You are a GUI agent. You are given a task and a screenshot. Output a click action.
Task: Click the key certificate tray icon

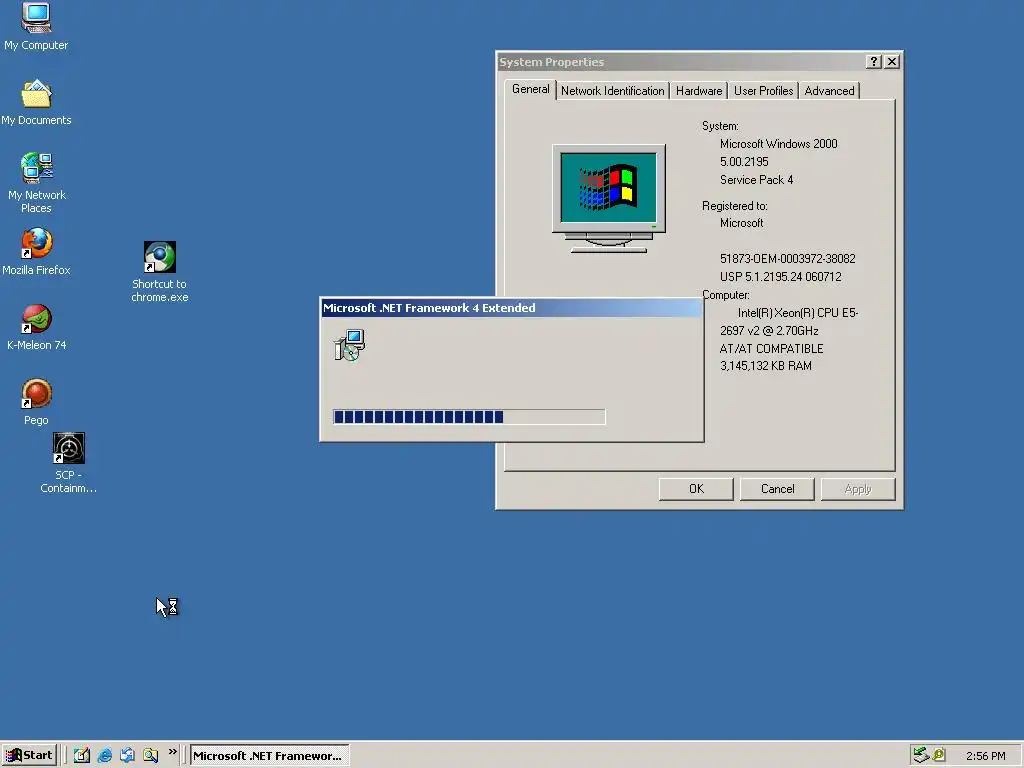pos(939,755)
